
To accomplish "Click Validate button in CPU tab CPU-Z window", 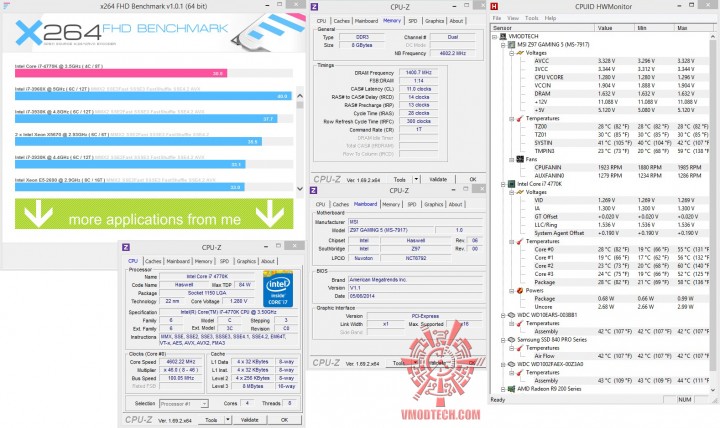I will pyautogui.click(x=249, y=420).
